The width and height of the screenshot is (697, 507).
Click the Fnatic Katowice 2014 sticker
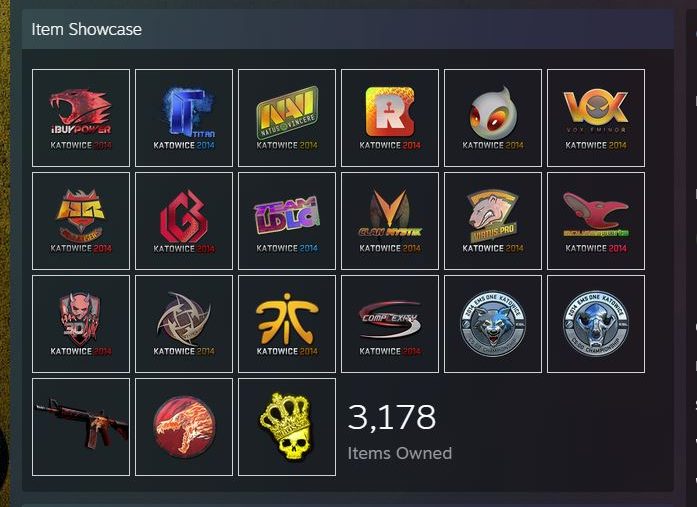[287, 324]
